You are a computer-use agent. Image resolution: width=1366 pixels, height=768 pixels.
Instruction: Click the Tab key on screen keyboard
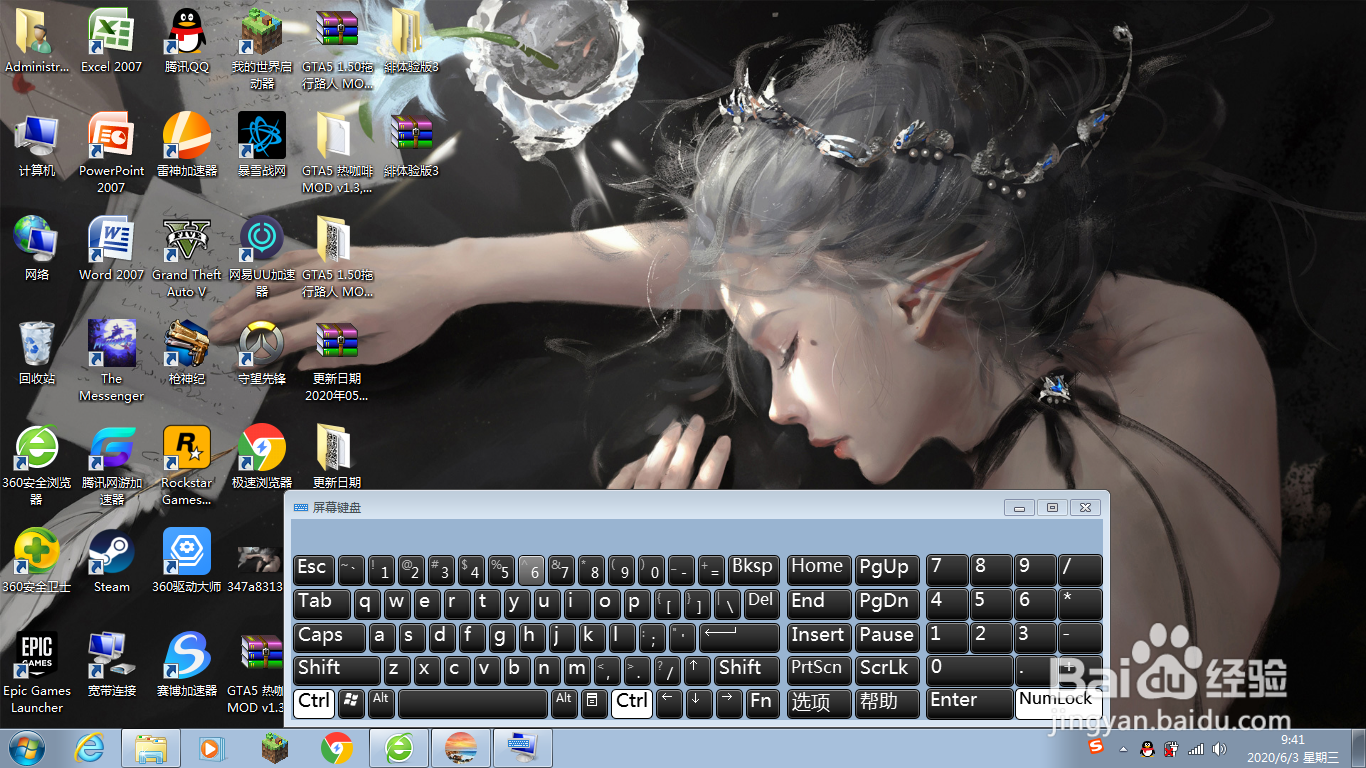click(321, 603)
